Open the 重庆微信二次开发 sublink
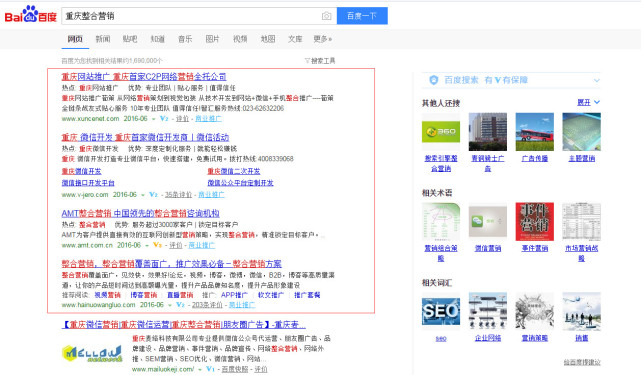 (234, 171)
